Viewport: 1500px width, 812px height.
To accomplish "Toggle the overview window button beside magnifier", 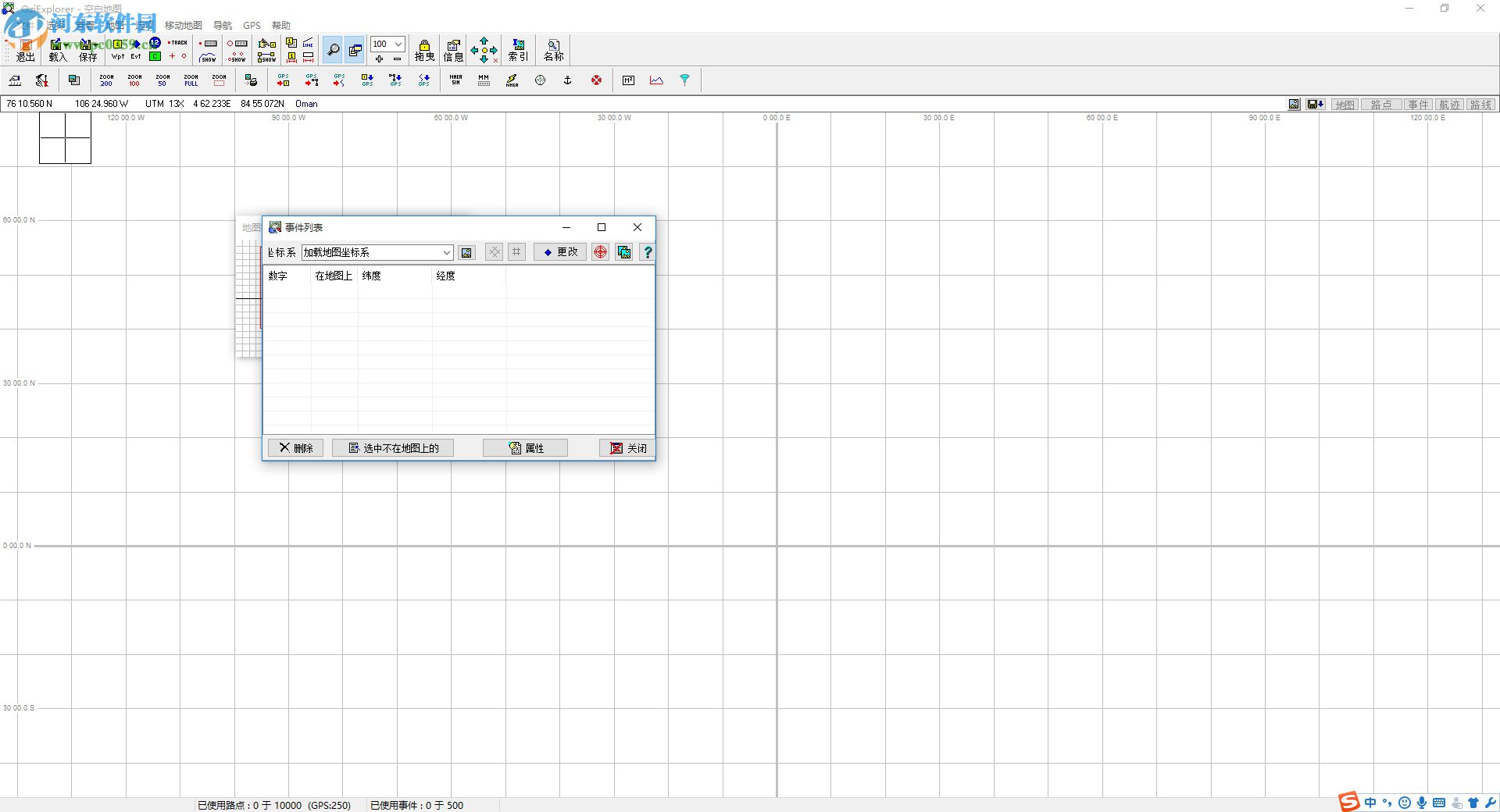I will coord(355,50).
